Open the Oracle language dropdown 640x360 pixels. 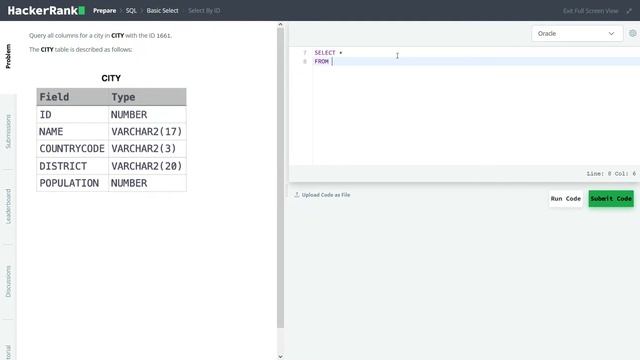click(x=577, y=33)
